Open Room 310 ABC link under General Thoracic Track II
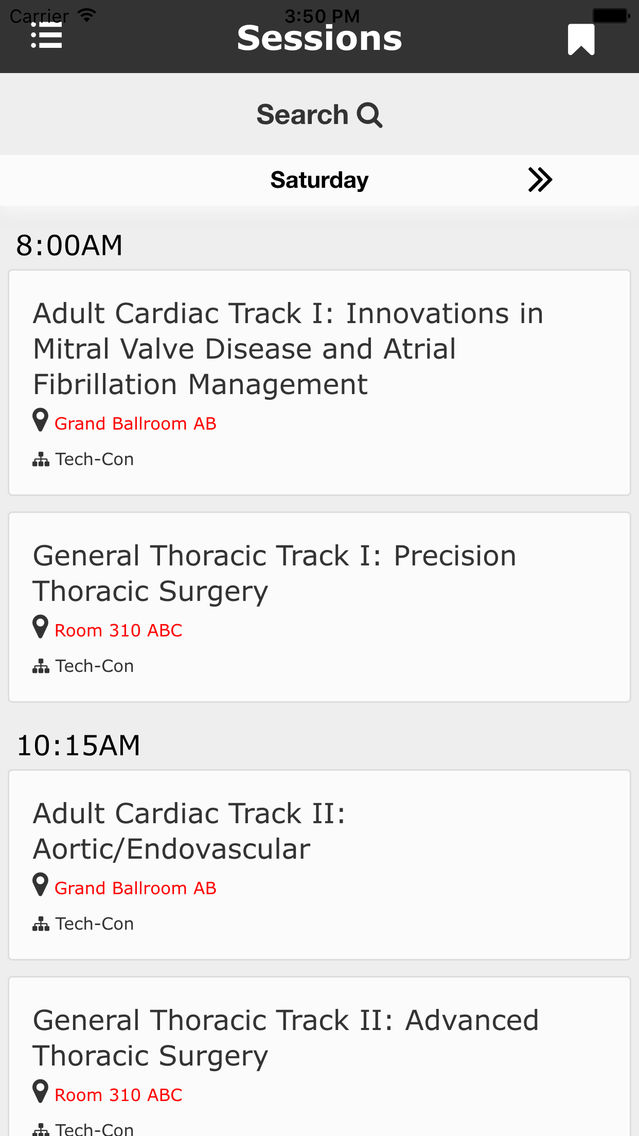The height and width of the screenshot is (1136, 639). (119, 1095)
